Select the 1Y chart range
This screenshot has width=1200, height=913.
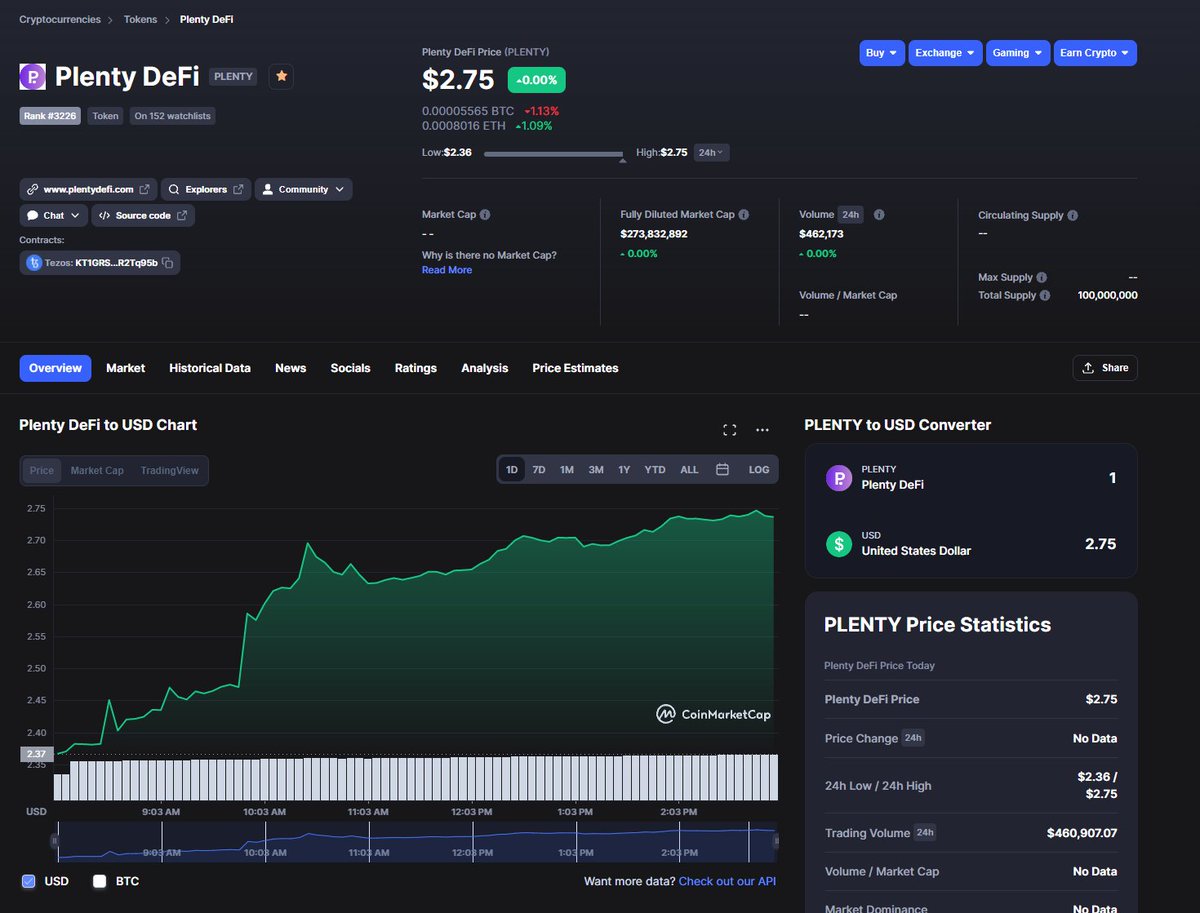pyautogui.click(x=624, y=469)
